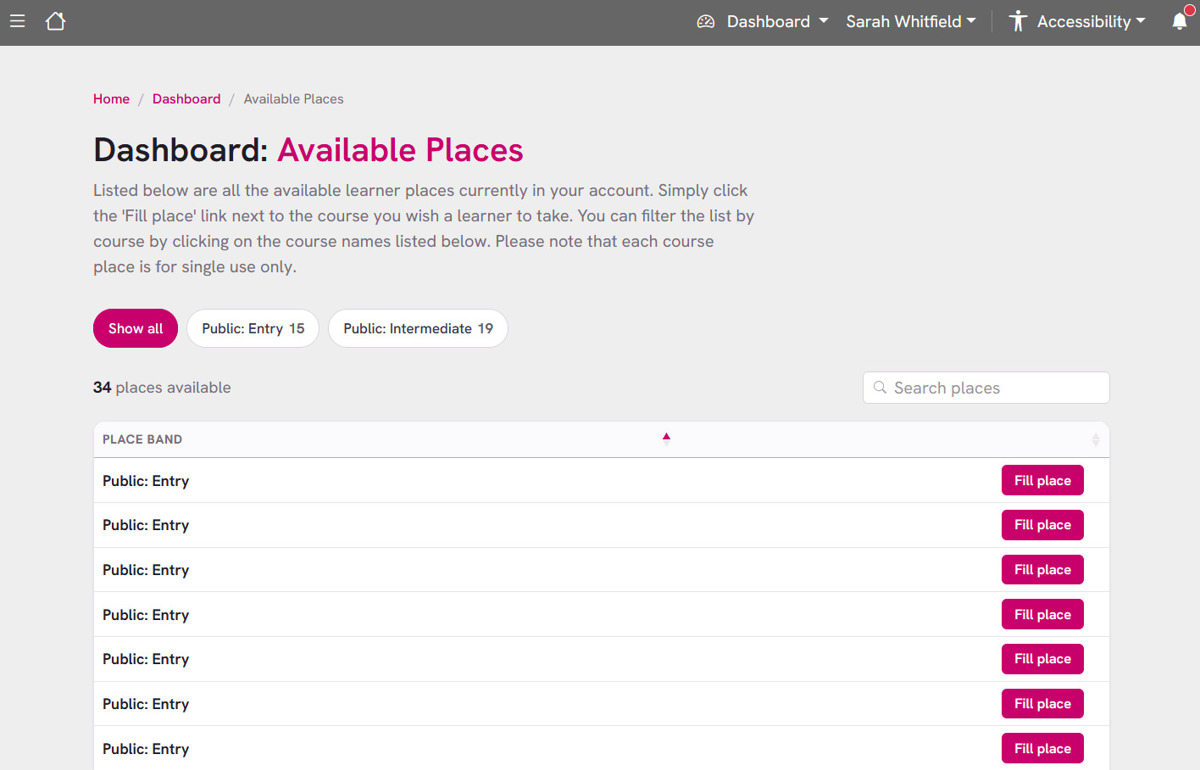Viewport: 1200px width, 770px height.
Task: Click Fill place in the first table row
Action: [1042, 481]
